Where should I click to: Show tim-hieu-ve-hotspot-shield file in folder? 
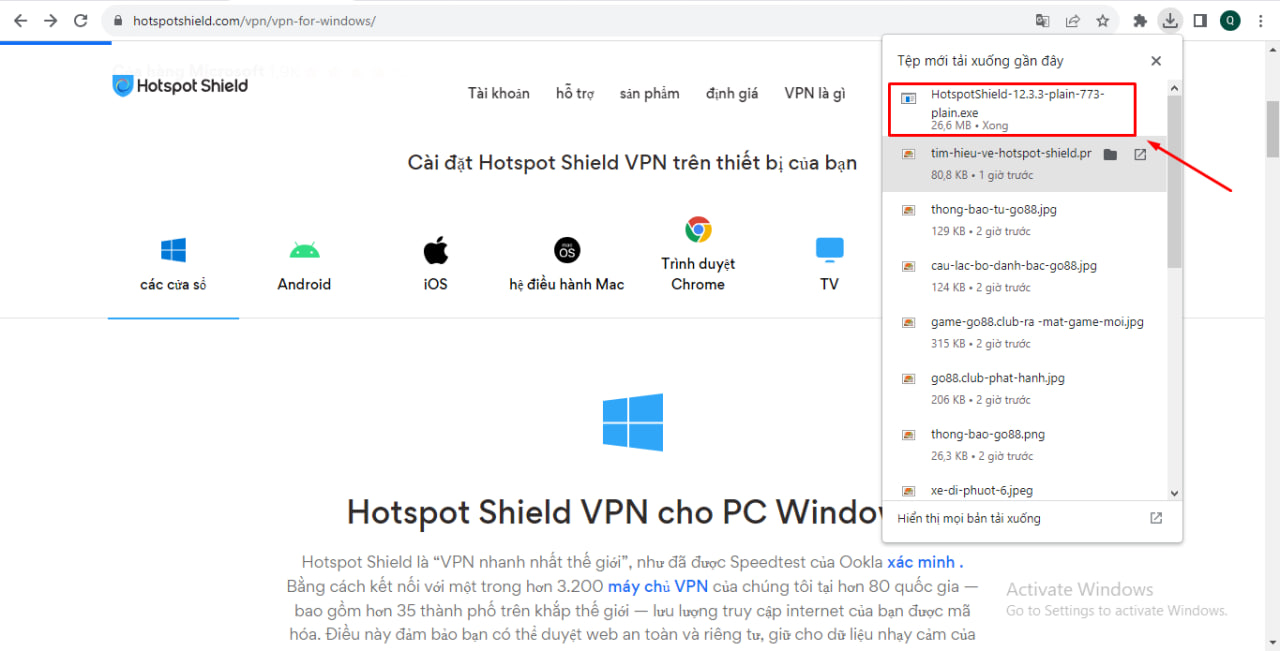[1110, 154]
